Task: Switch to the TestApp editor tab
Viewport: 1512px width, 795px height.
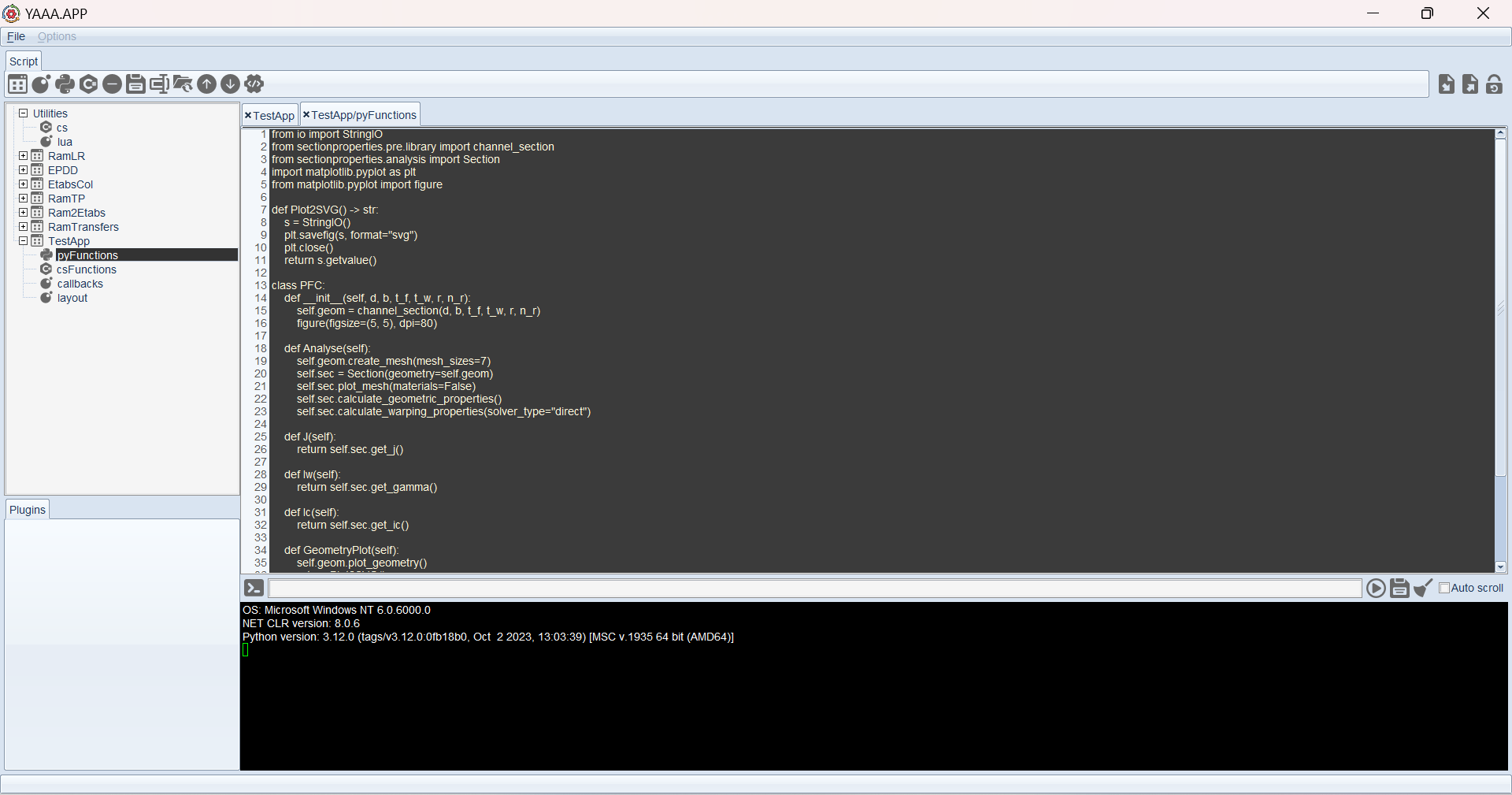Action: tap(273, 116)
